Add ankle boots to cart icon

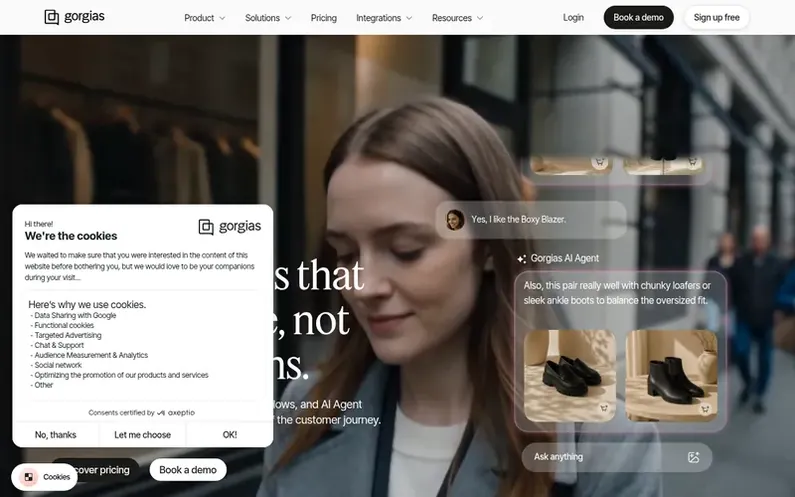[705, 409]
